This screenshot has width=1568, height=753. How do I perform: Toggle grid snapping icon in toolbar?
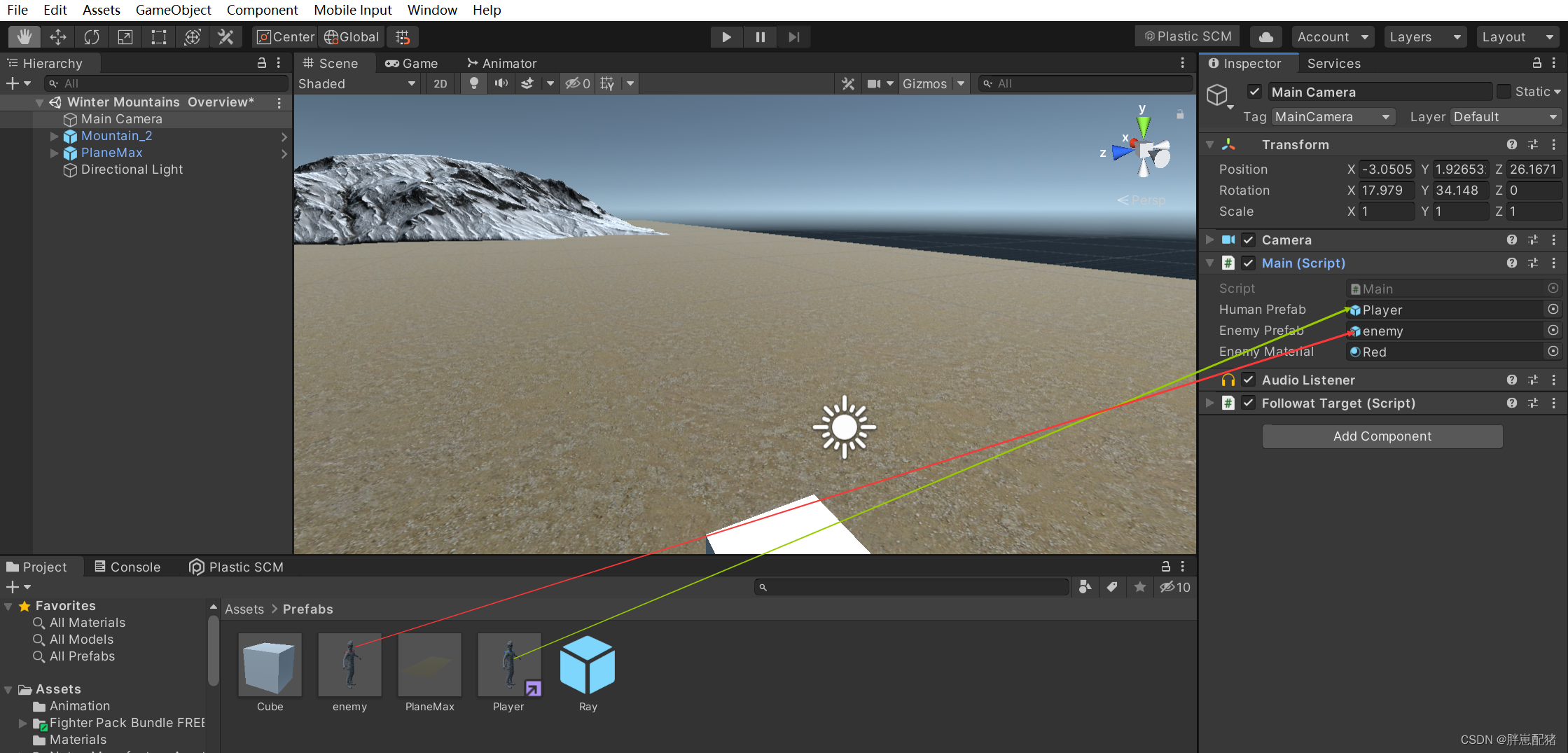pos(403,36)
